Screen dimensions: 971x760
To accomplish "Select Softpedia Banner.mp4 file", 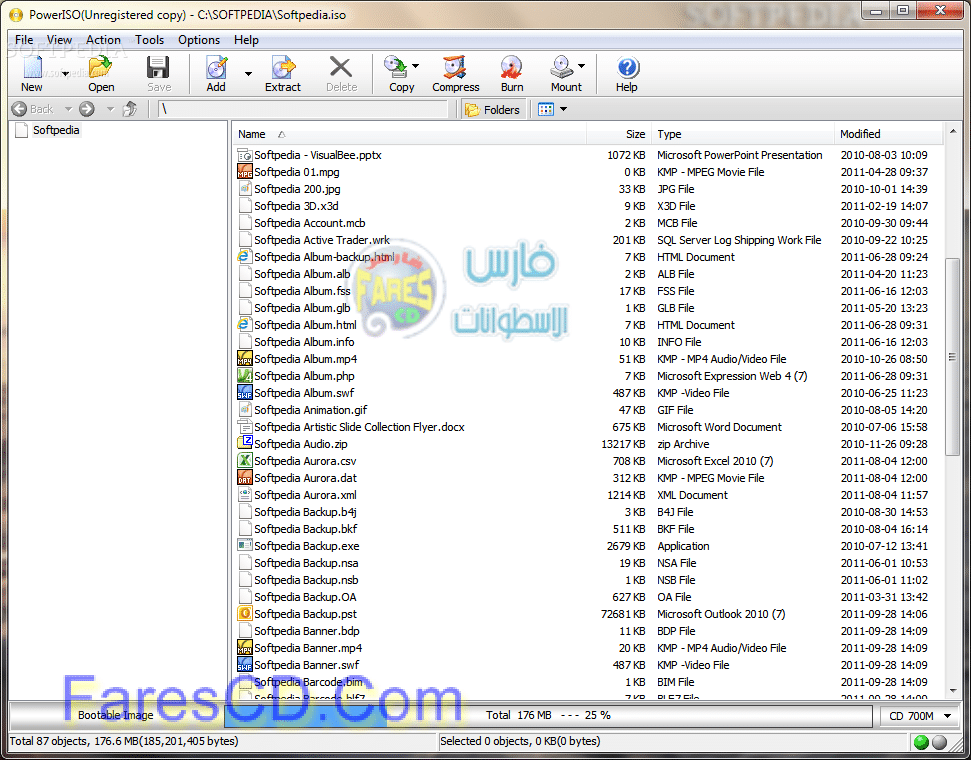I will click(x=308, y=648).
